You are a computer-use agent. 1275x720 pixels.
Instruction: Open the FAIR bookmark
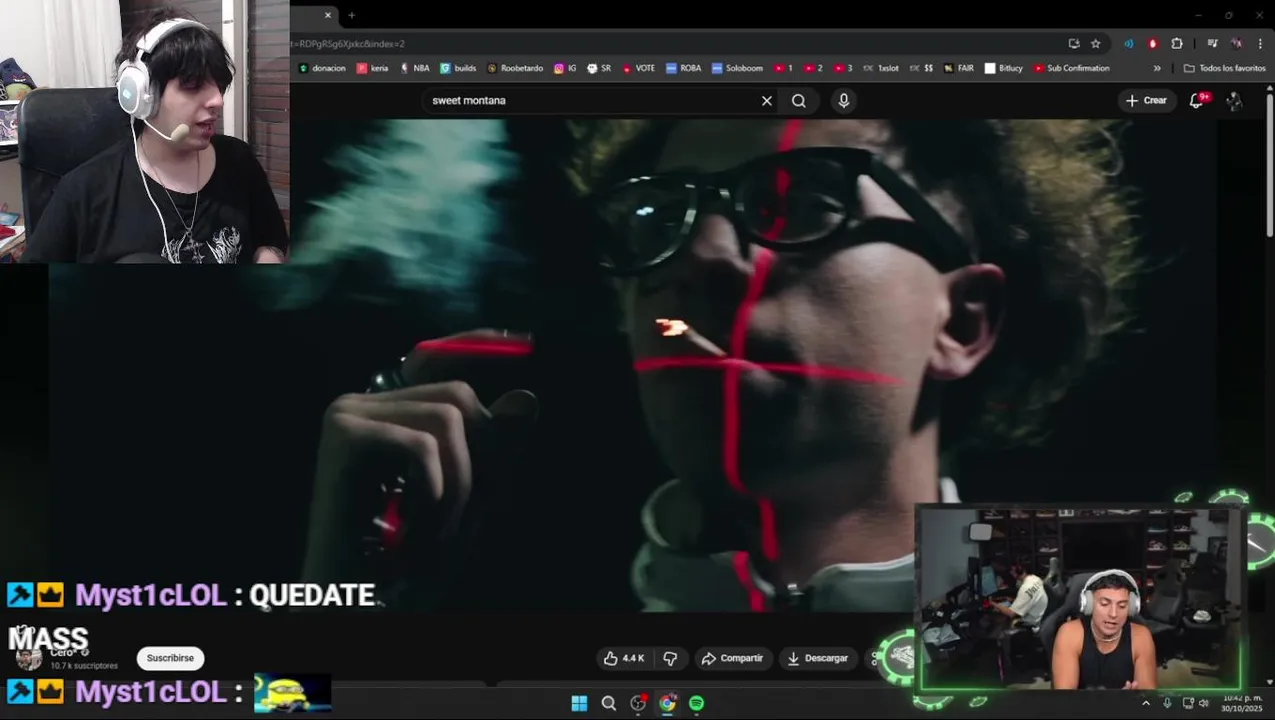(x=958, y=68)
